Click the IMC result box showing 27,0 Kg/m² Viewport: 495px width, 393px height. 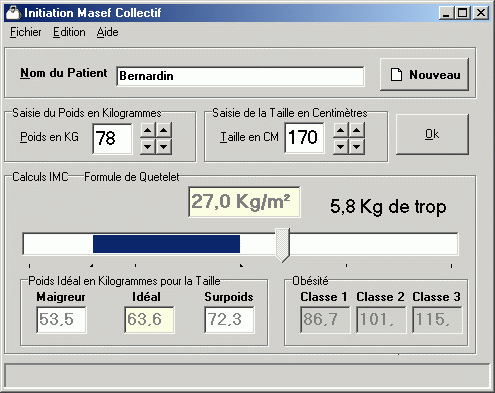coord(244,202)
